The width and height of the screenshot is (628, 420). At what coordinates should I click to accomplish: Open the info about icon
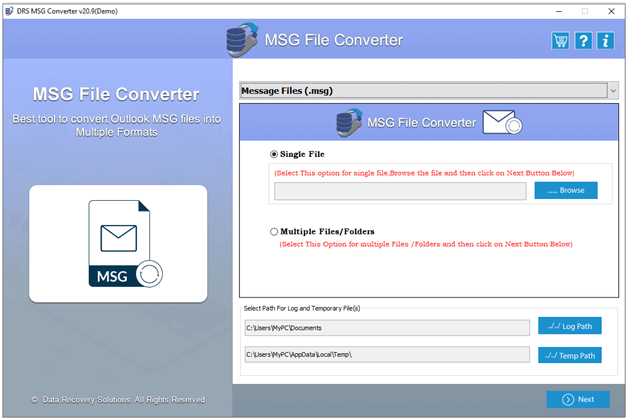606,40
